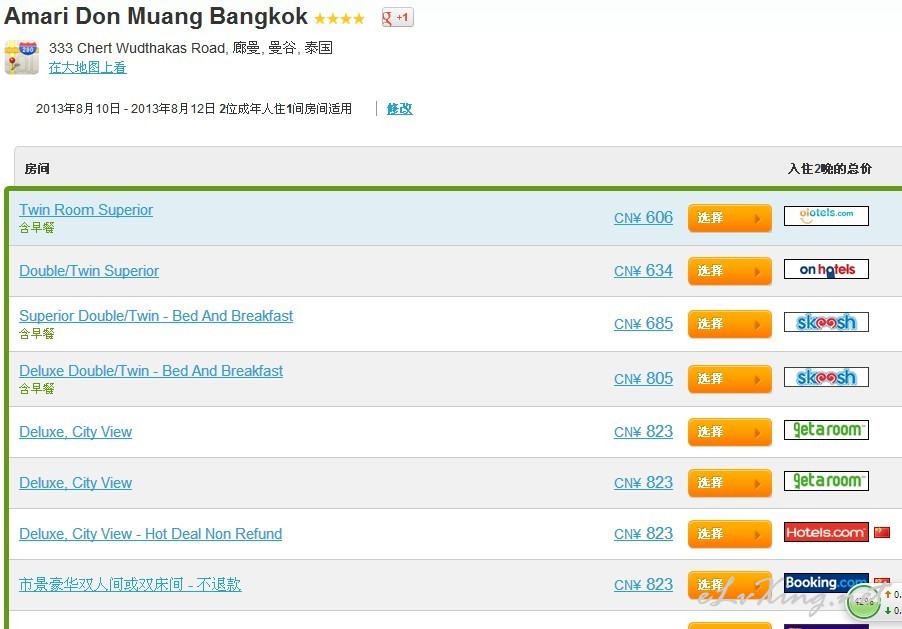Click the onhotels provider logo
The height and width of the screenshot is (629, 902).
click(826, 269)
